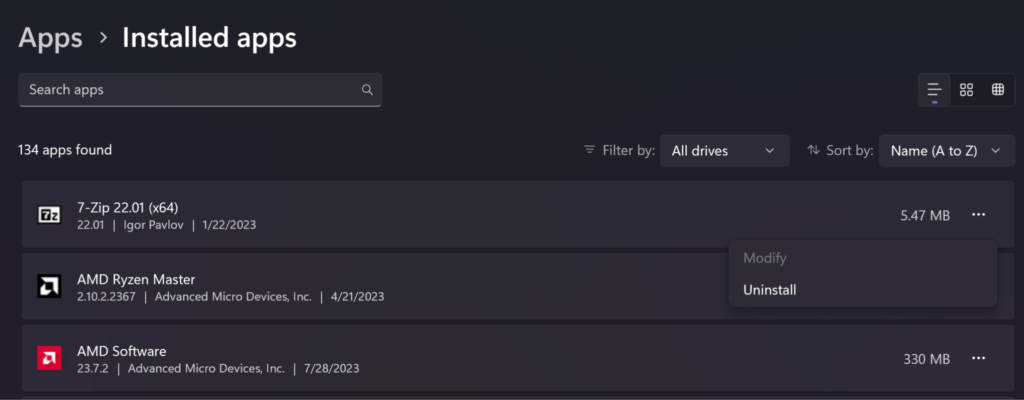This screenshot has height=400, width=1024.
Task: Choose Uninstall from the context menu
Action: point(769,290)
